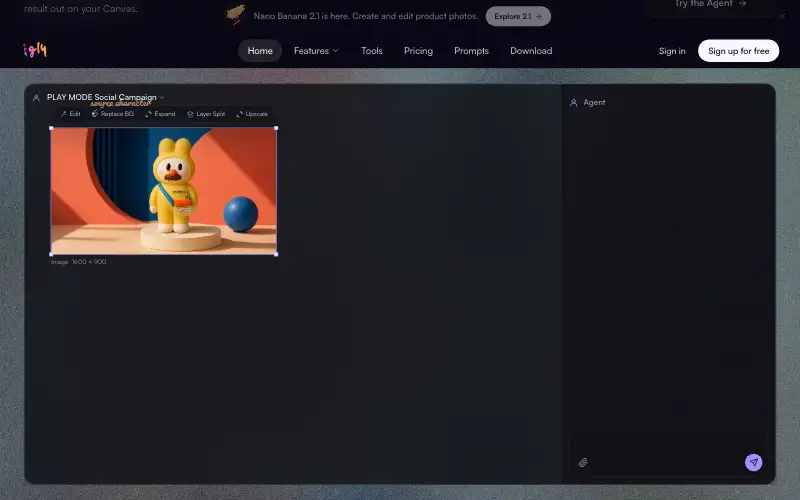This screenshot has height=500, width=800.
Task: Use the Layer Split tool
Action: coord(206,114)
